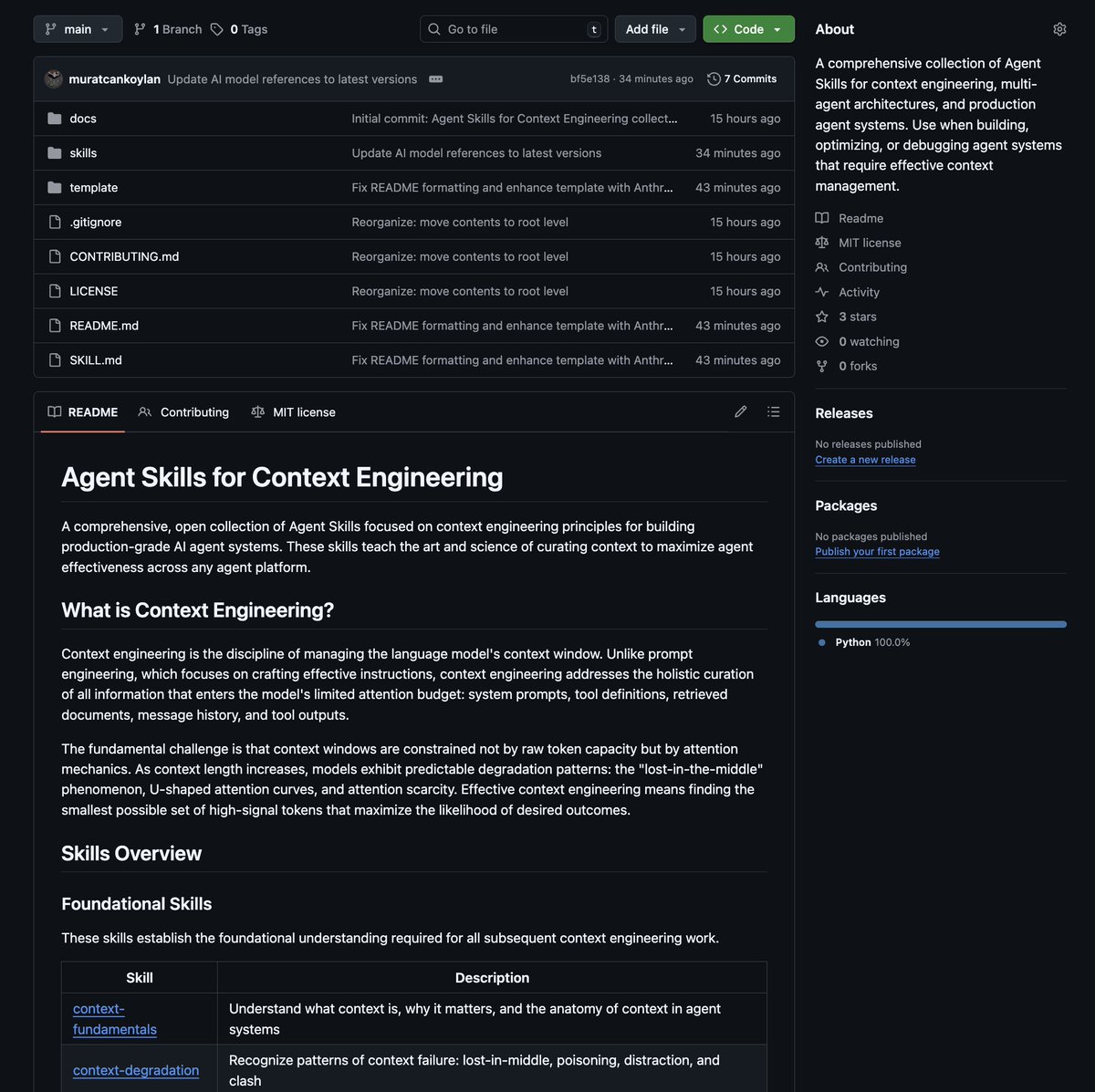
Task: Open the Add file dropdown
Action: coord(654,29)
